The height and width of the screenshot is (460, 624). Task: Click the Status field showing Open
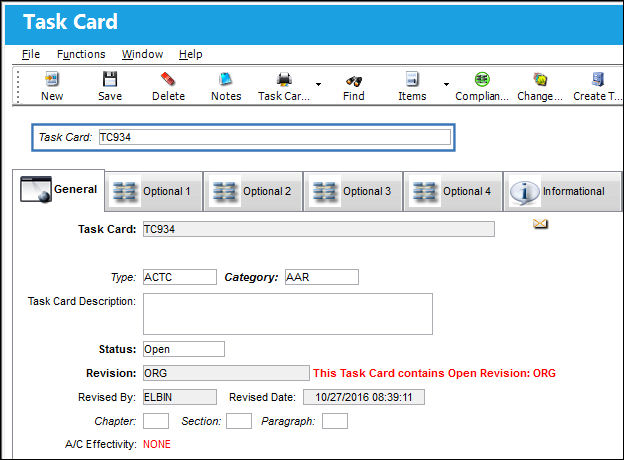[184, 349]
